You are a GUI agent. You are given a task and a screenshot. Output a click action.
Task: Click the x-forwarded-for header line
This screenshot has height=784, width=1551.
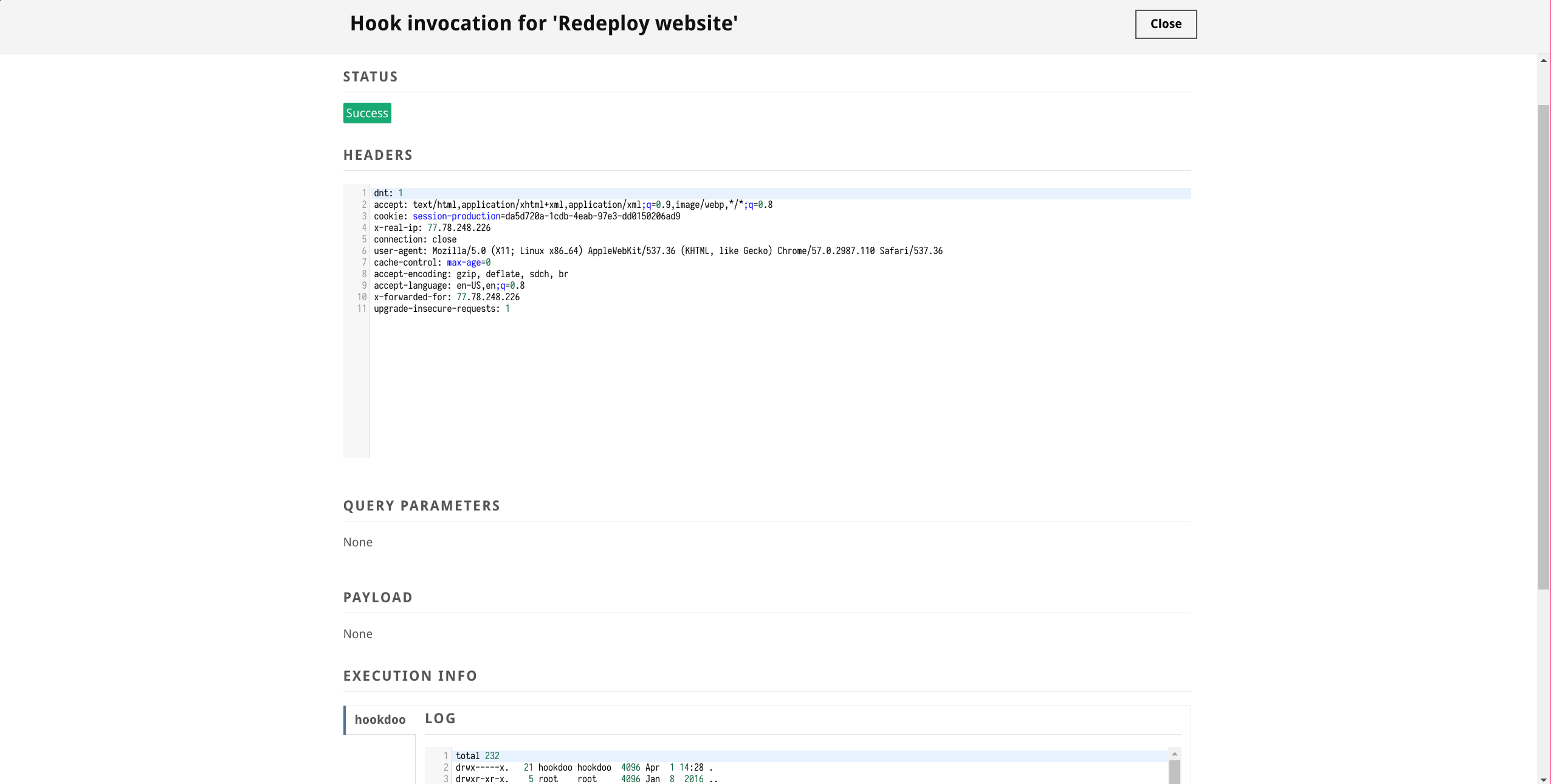coord(446,297)
